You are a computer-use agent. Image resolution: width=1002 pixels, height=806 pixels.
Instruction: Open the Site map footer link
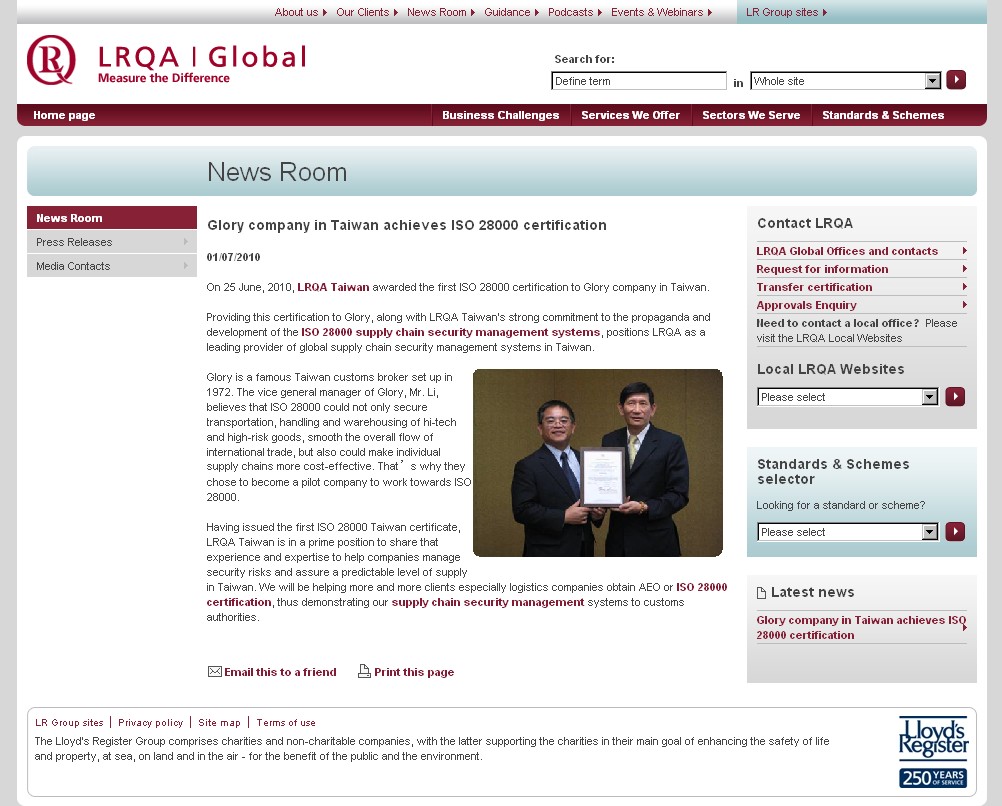click(219, 722)
